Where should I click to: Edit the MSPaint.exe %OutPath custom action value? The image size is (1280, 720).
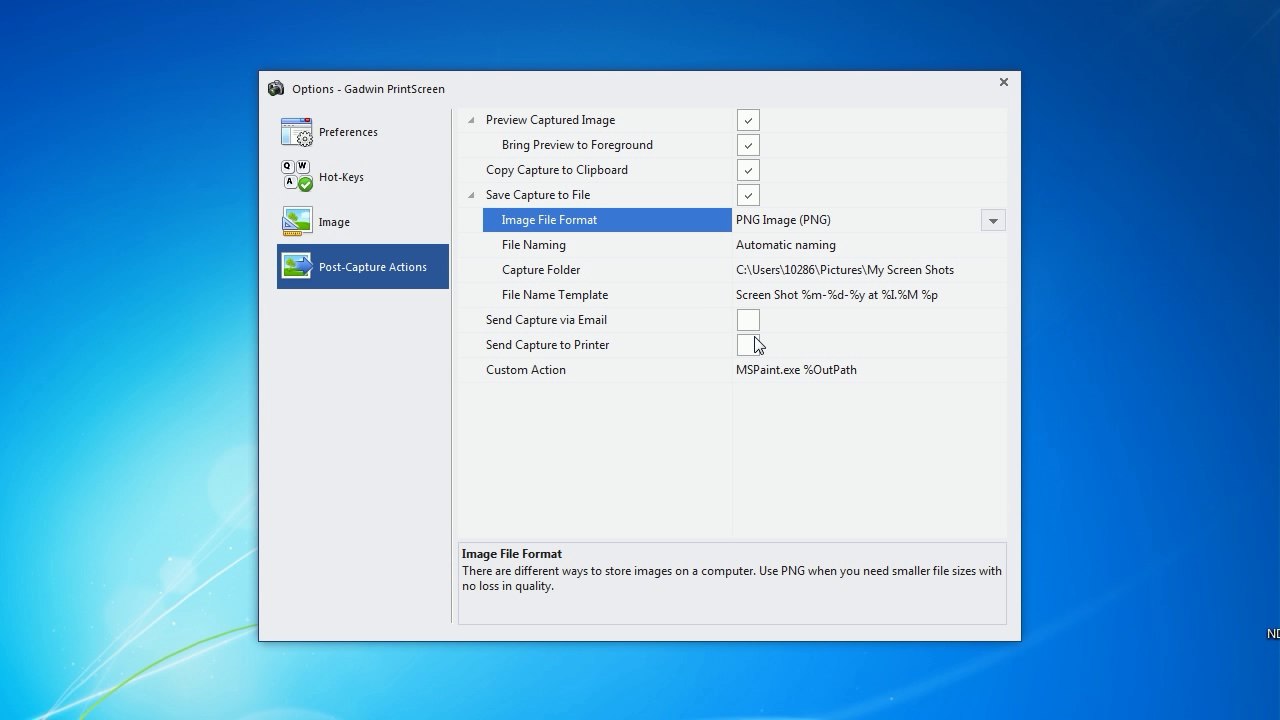click(x=796, y=370)
